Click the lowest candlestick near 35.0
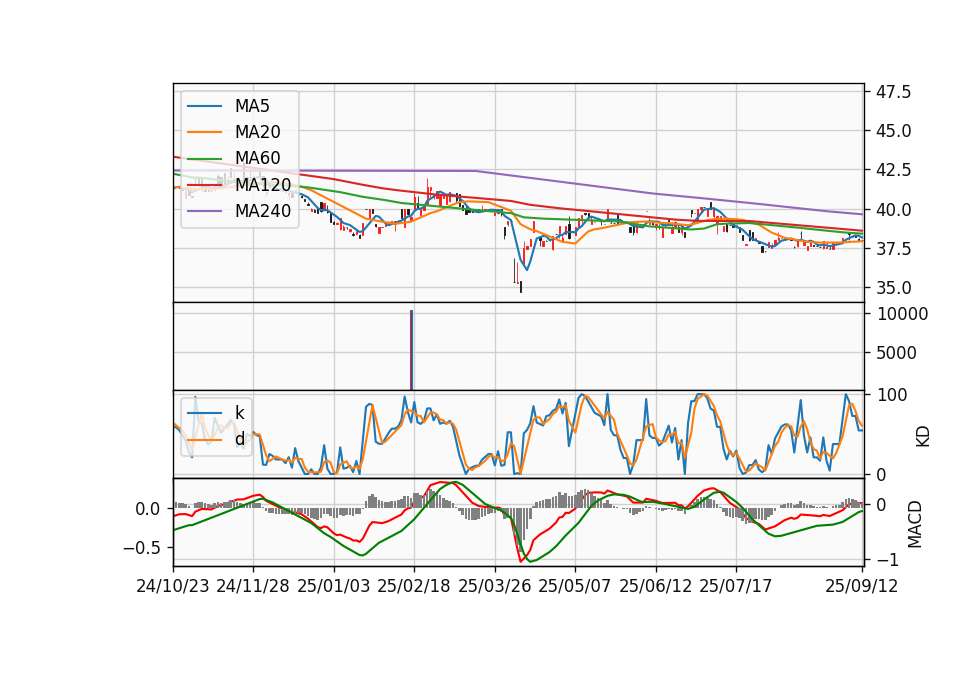960x690 pixels. point(521,287)
